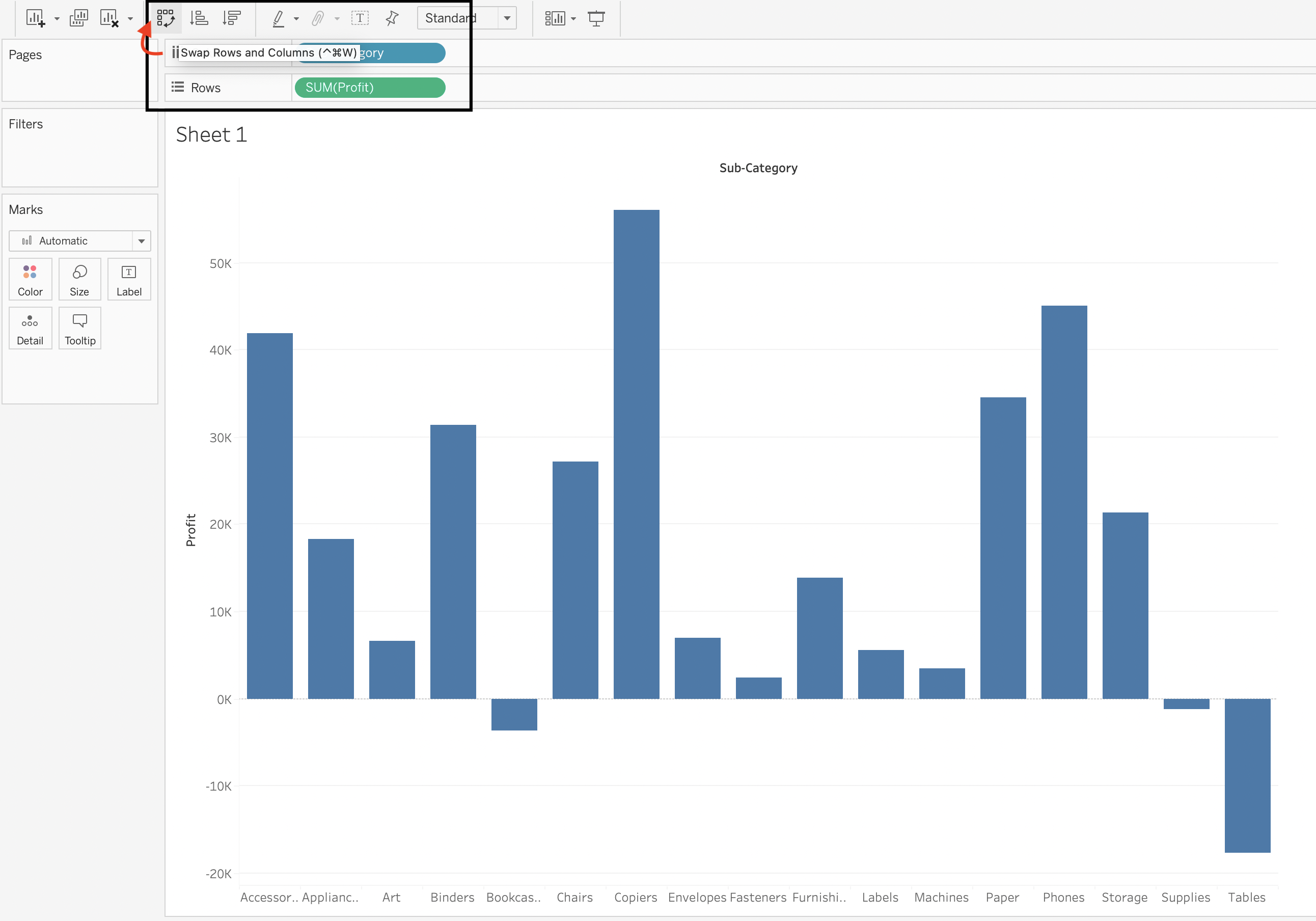Image resolution: width=1316 pixels, height=921 pixels.
Task: Click the Fix Axes pin icon
Action: click(392, 18)
